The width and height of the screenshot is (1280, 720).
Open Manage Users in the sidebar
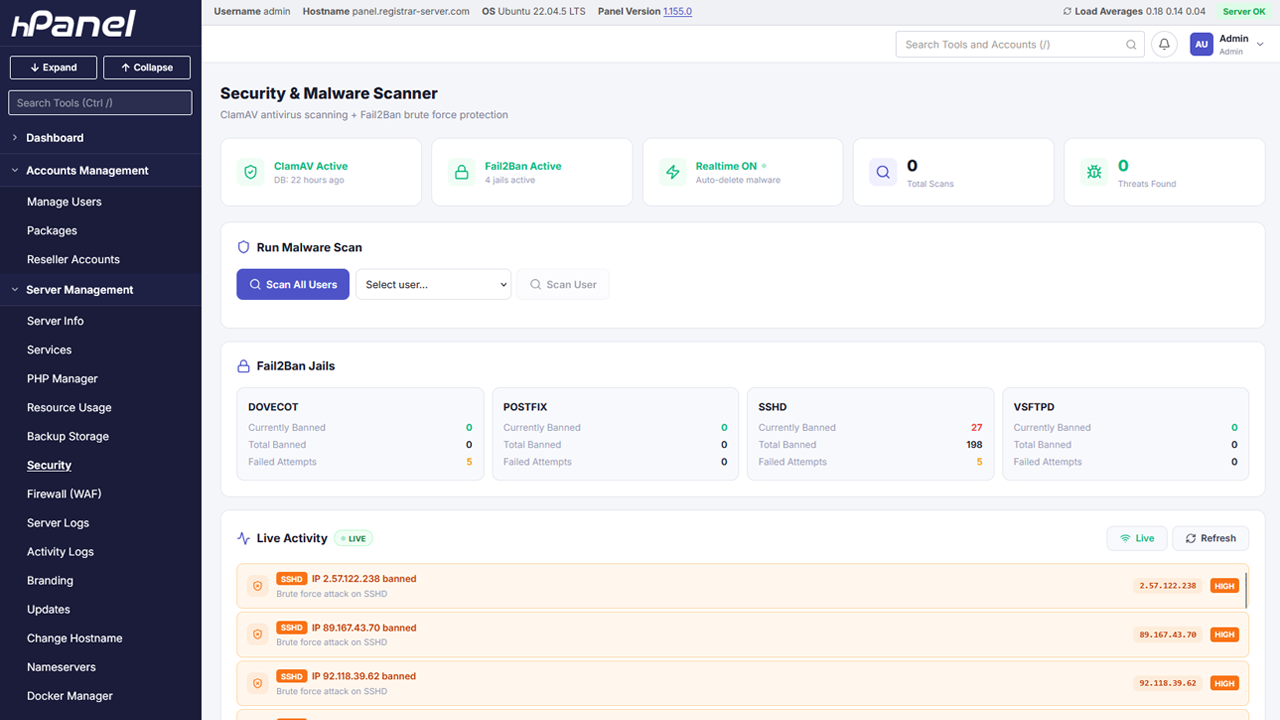pos(64,202)
